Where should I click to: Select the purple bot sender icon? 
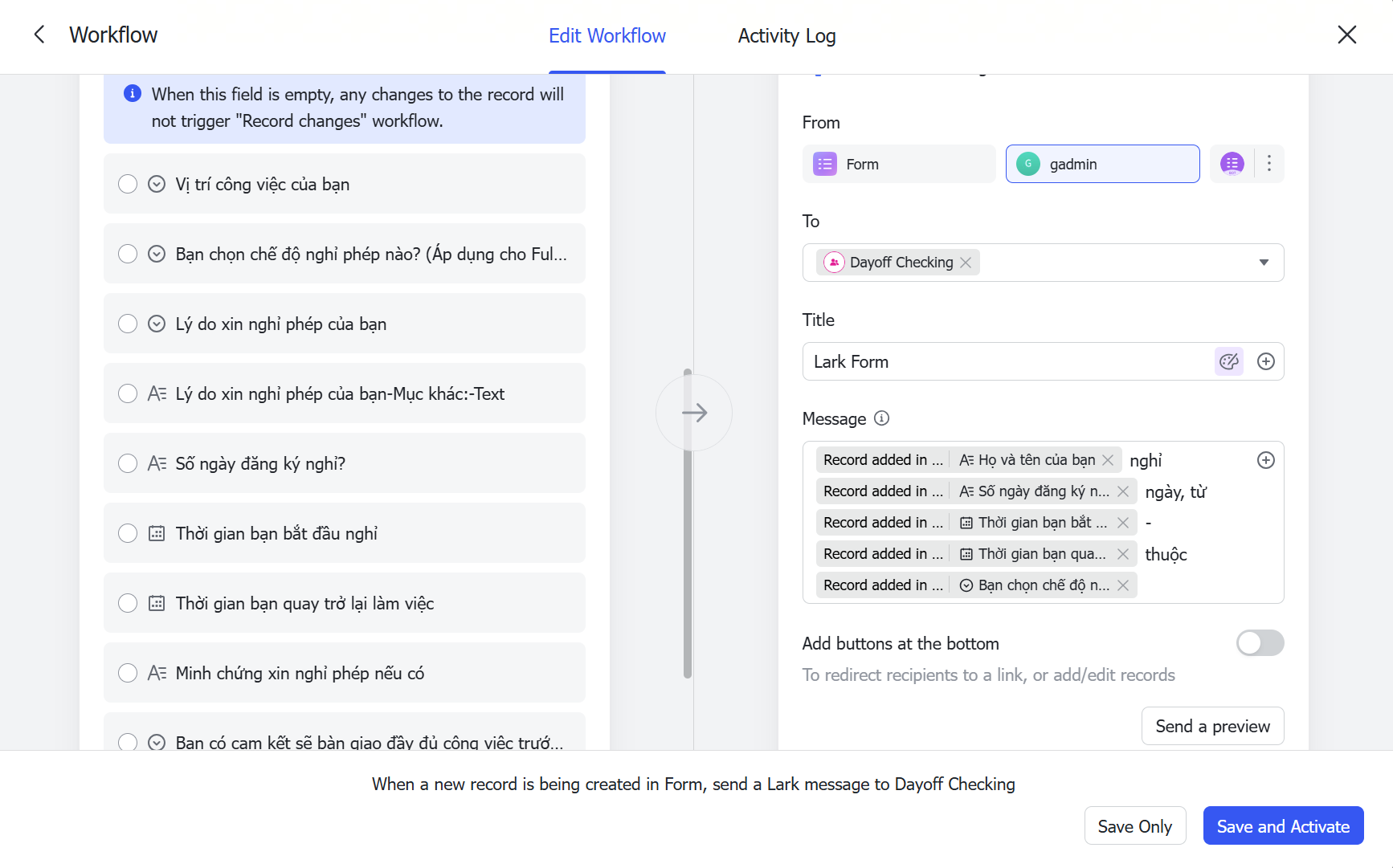pyautogui.click(x=1232, y=164)
